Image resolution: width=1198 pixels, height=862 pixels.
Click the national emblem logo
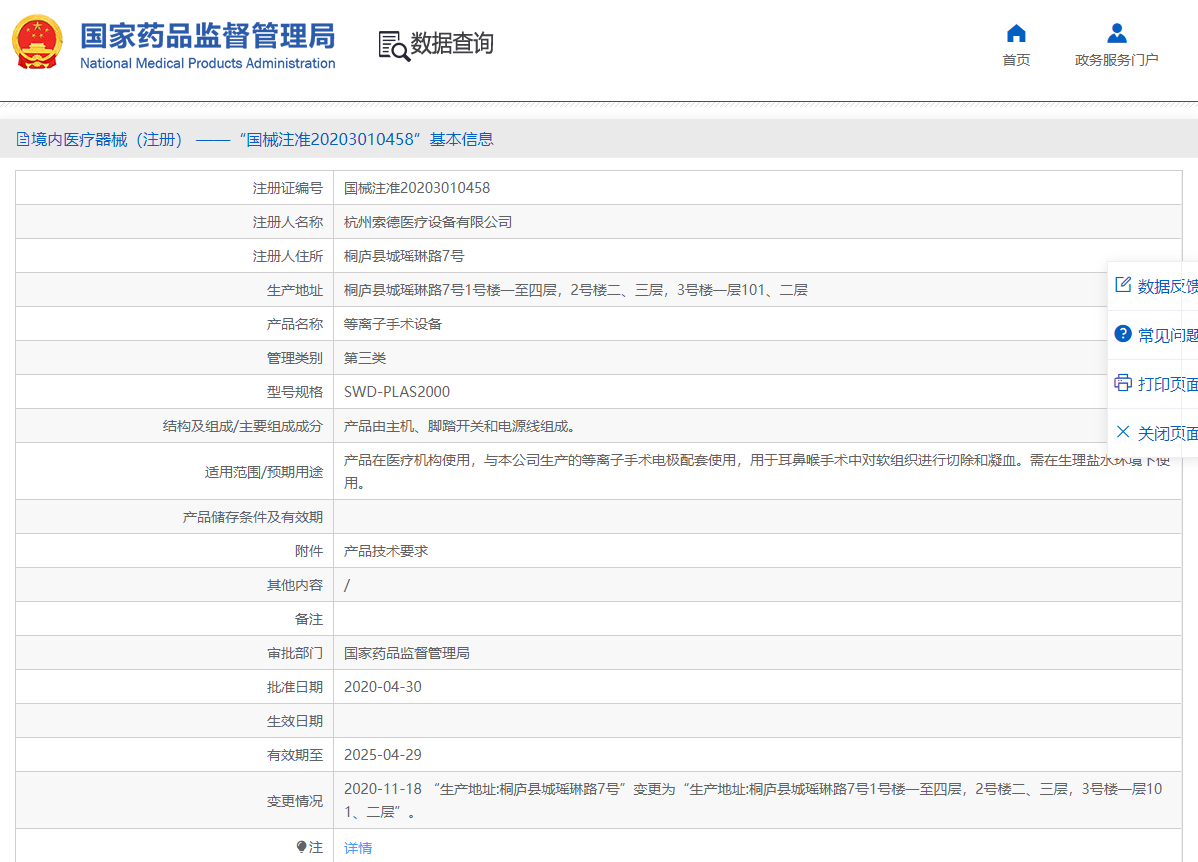37,42
